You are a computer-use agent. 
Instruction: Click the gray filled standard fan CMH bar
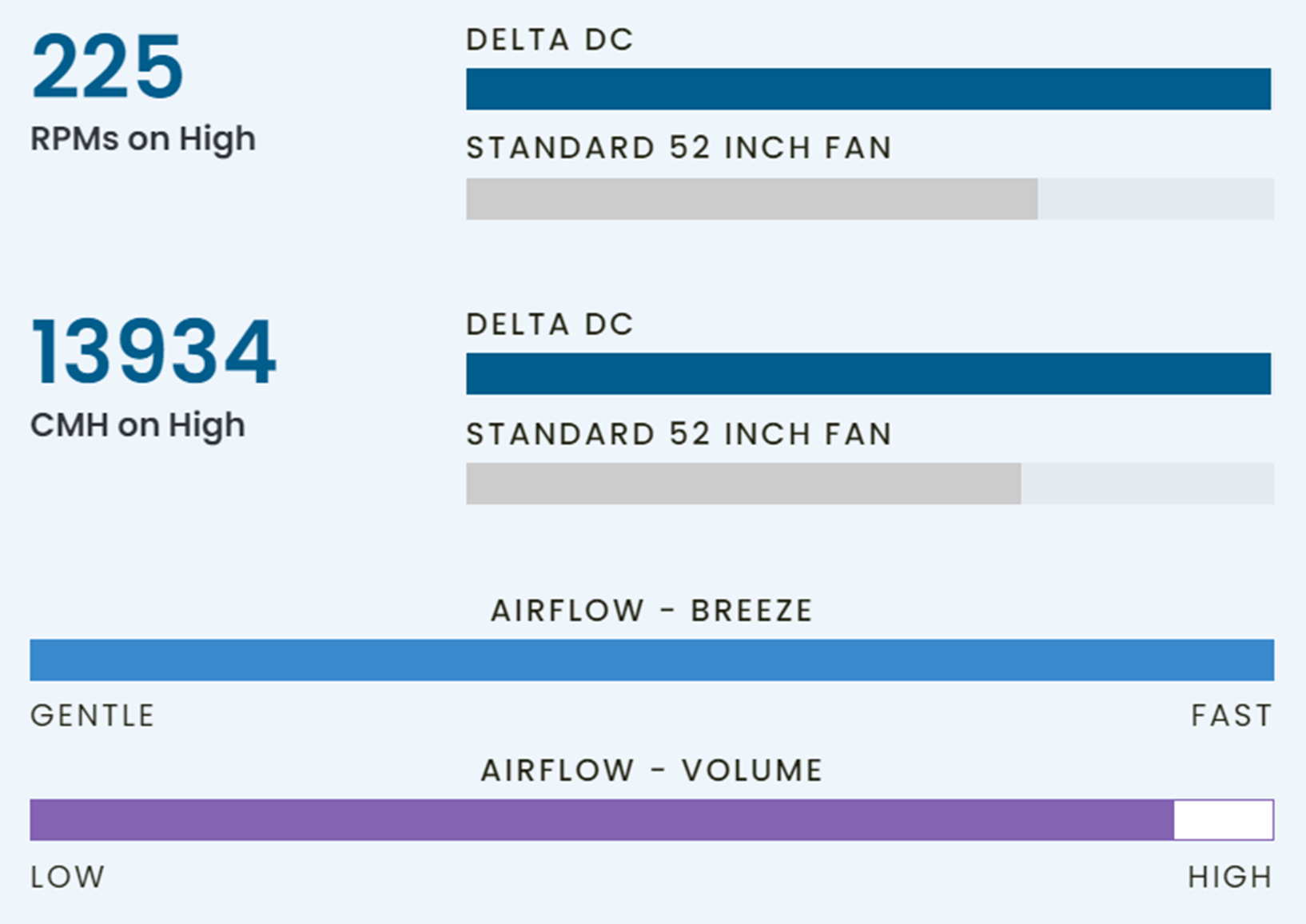(x=743, y=484)
